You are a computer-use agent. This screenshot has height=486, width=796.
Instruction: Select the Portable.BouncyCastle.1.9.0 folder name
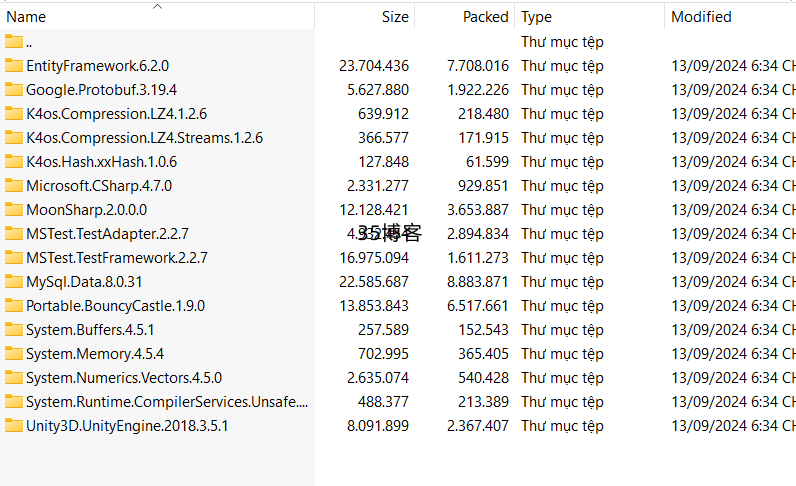click(115, 306)
